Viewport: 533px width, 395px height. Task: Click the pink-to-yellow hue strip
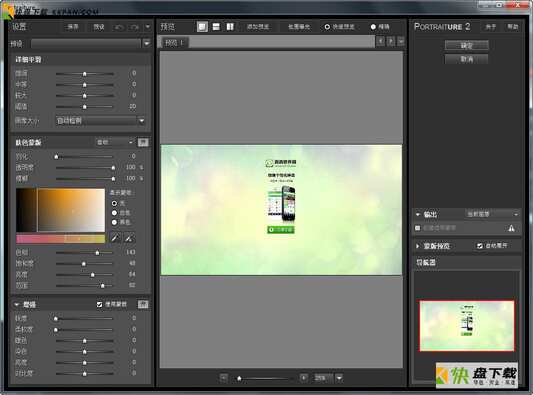tap(61, 239)
